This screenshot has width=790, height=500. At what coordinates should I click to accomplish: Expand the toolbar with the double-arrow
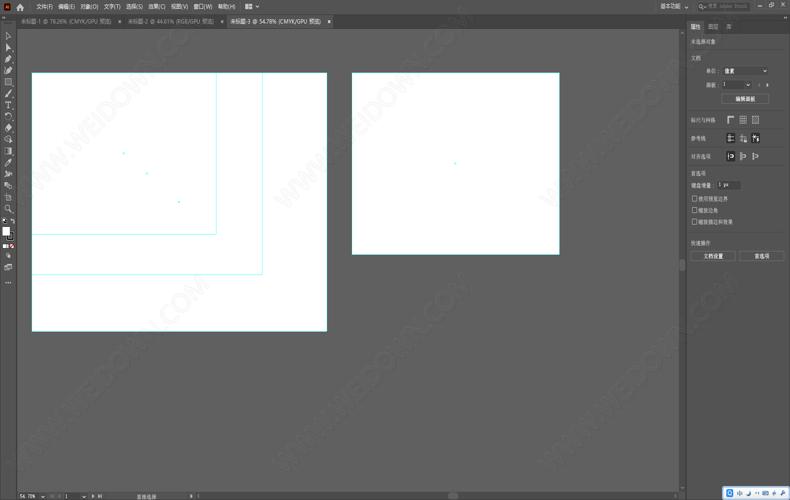(4, 18)
